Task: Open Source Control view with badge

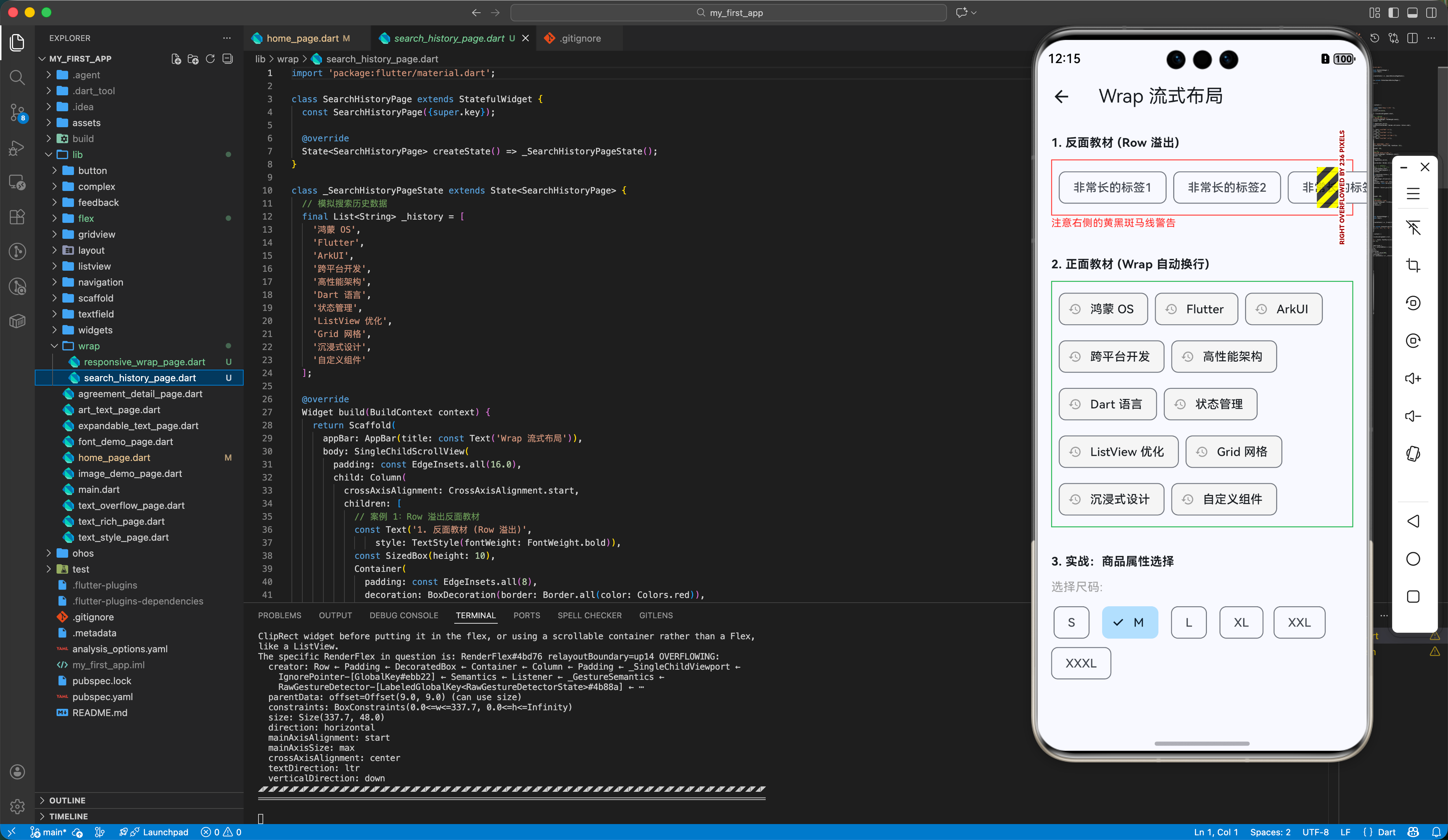Action: [17, 112]
